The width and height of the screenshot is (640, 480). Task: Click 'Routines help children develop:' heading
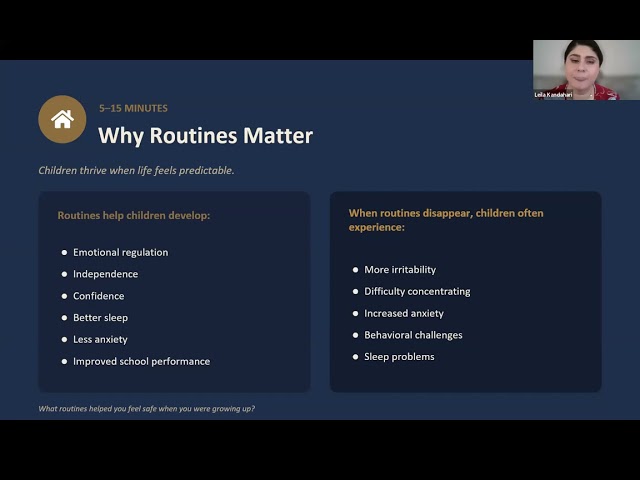point(134,215)
